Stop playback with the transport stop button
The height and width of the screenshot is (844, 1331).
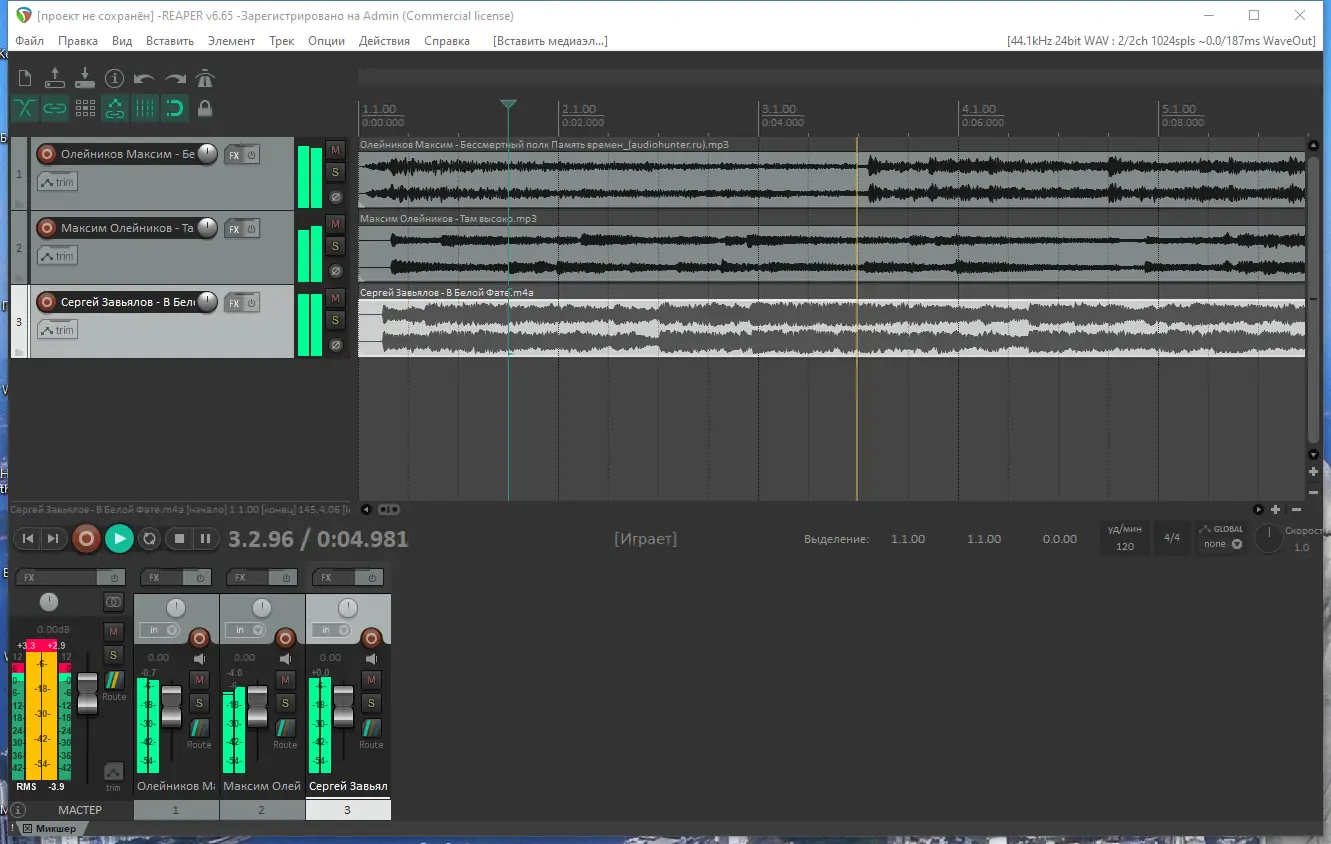(x=180, y=539)
